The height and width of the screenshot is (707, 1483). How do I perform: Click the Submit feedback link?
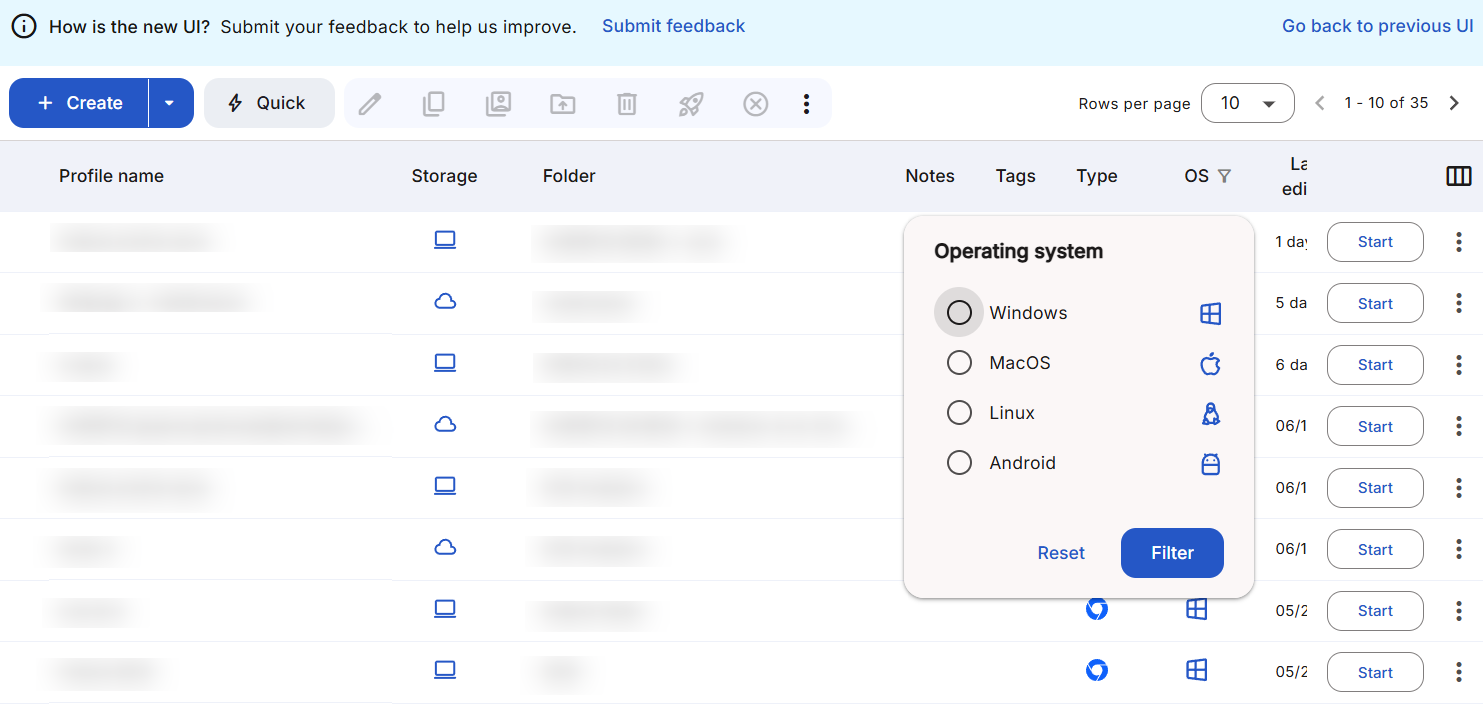click(673, 26)
